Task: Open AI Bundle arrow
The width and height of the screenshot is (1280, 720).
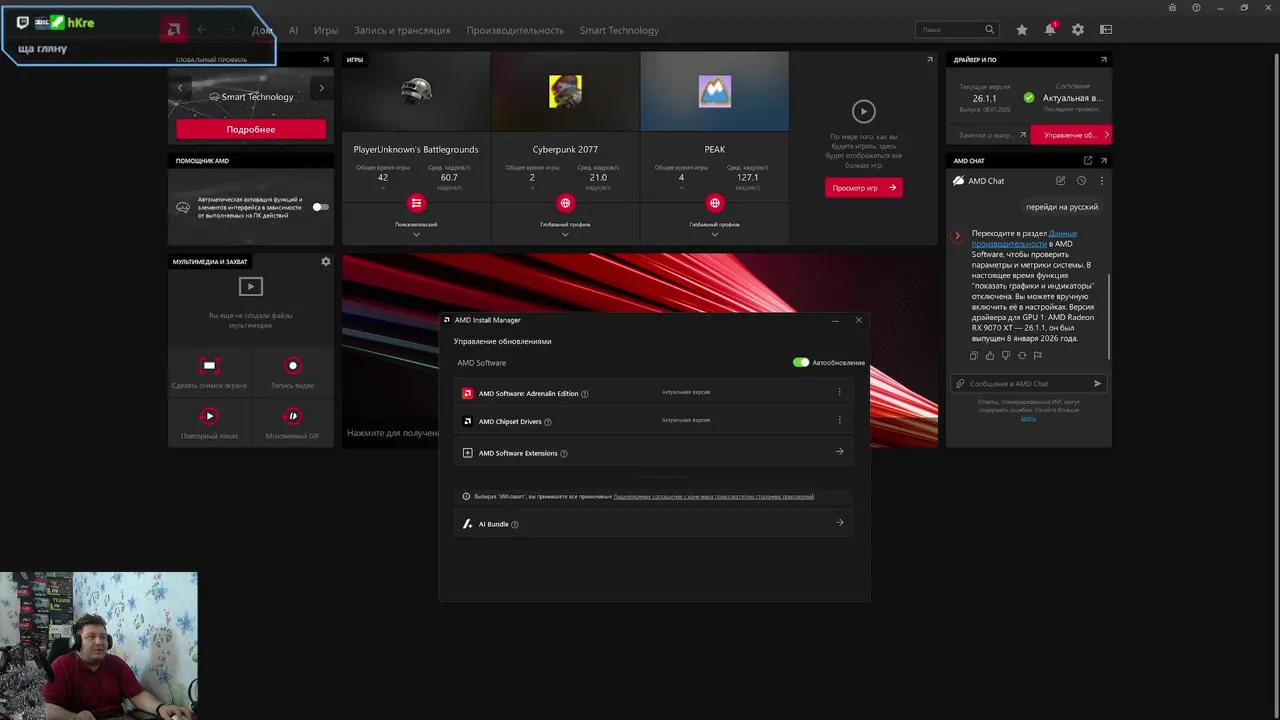Action: (839, 522)
